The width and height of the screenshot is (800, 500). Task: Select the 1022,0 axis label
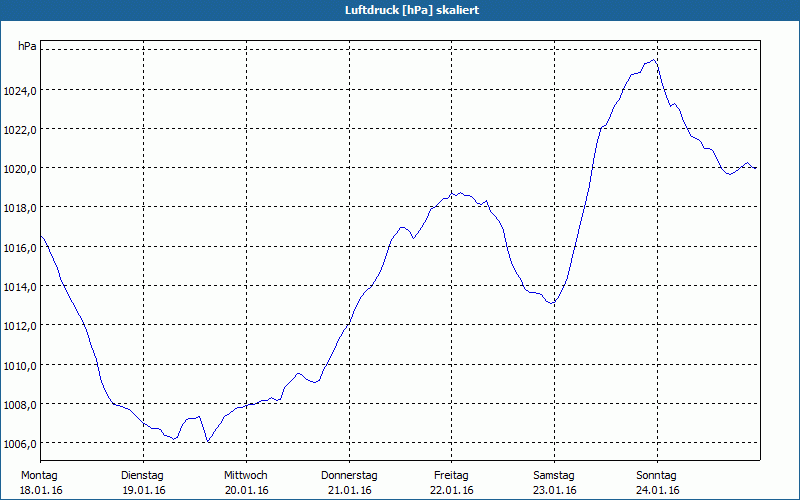[20, 130]
